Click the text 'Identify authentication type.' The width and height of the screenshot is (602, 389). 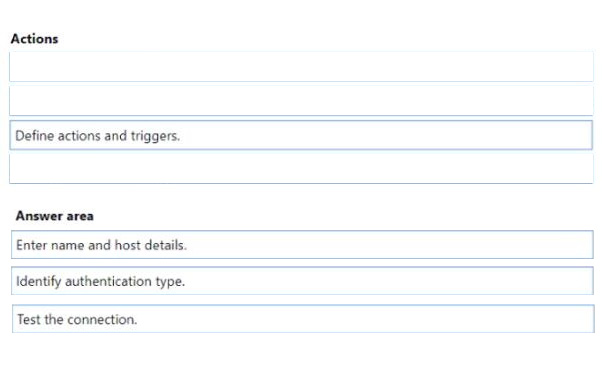pyautogui.click(x=101, y=281)
